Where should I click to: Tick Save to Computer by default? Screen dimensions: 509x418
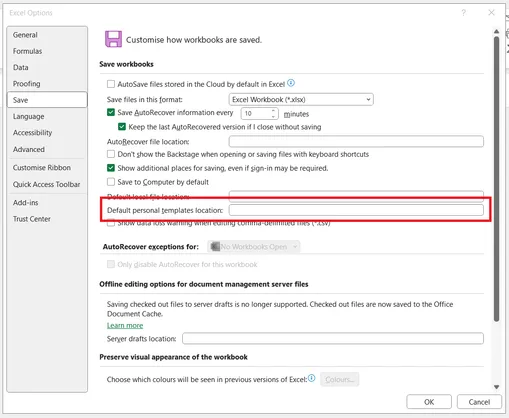tap(111, 182)
